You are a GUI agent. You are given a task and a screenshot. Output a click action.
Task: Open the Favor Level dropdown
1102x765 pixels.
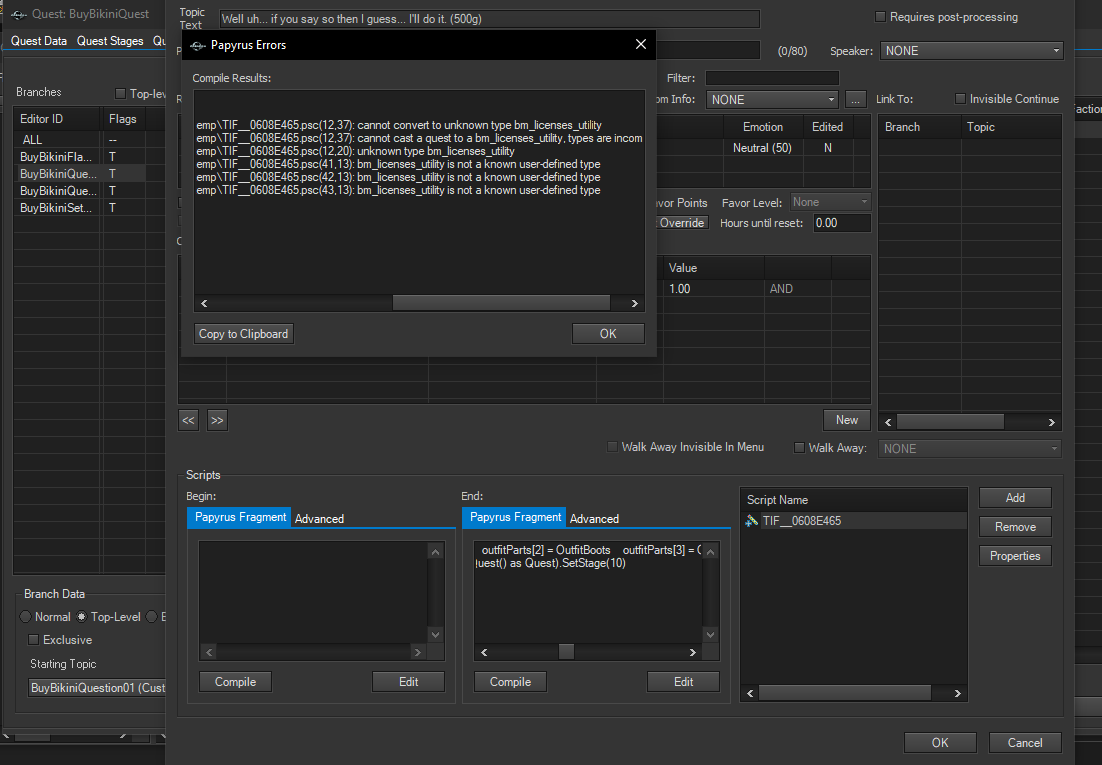pos(831,202)
